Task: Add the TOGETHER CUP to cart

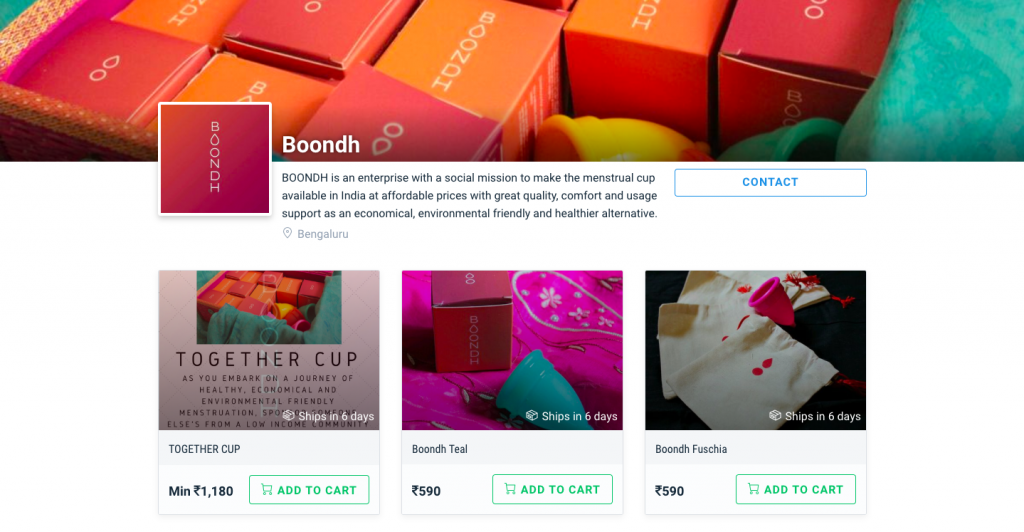Action: coord(309,490)
